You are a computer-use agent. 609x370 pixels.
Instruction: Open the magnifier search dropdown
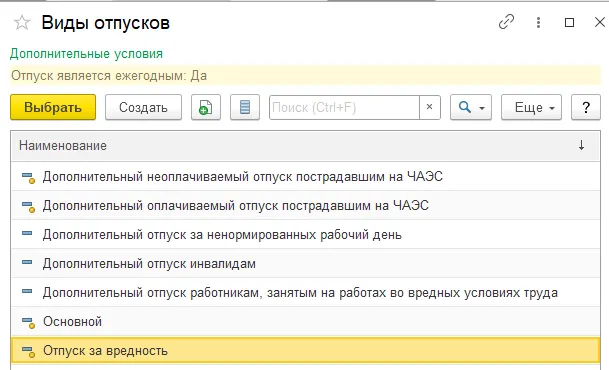[x=471, y=107]
